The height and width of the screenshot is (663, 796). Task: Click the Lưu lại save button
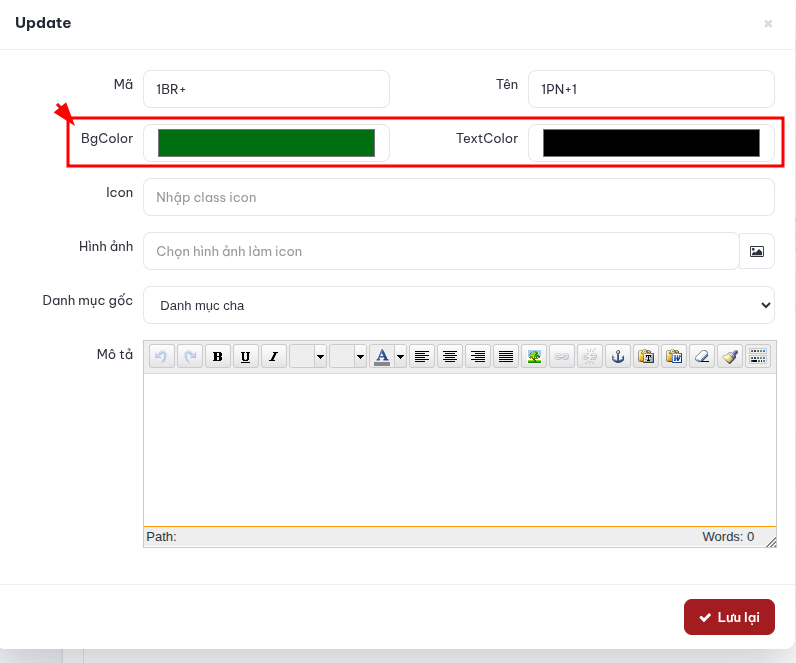point(729,617)
